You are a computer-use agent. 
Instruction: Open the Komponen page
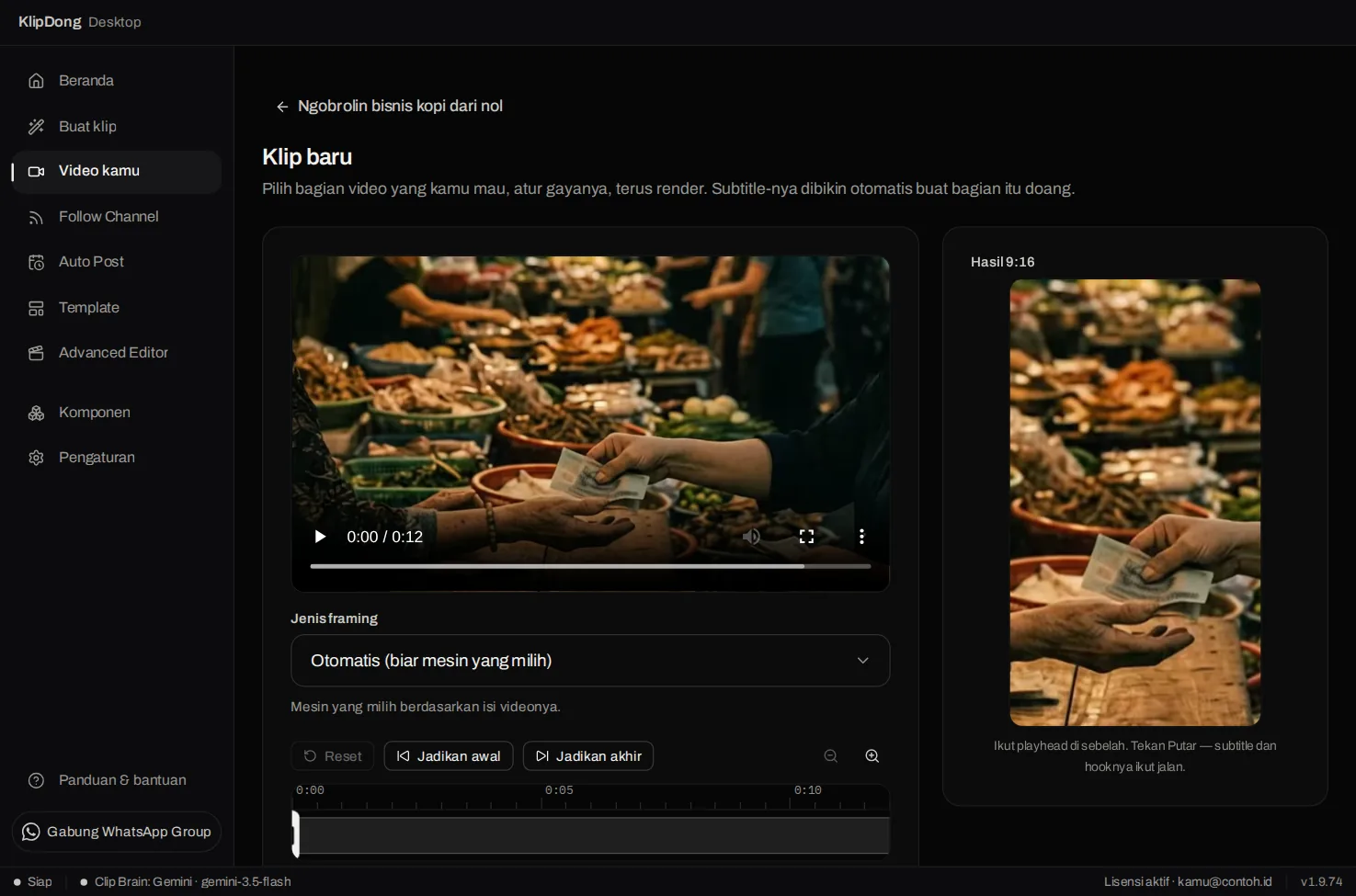point(117,413)
